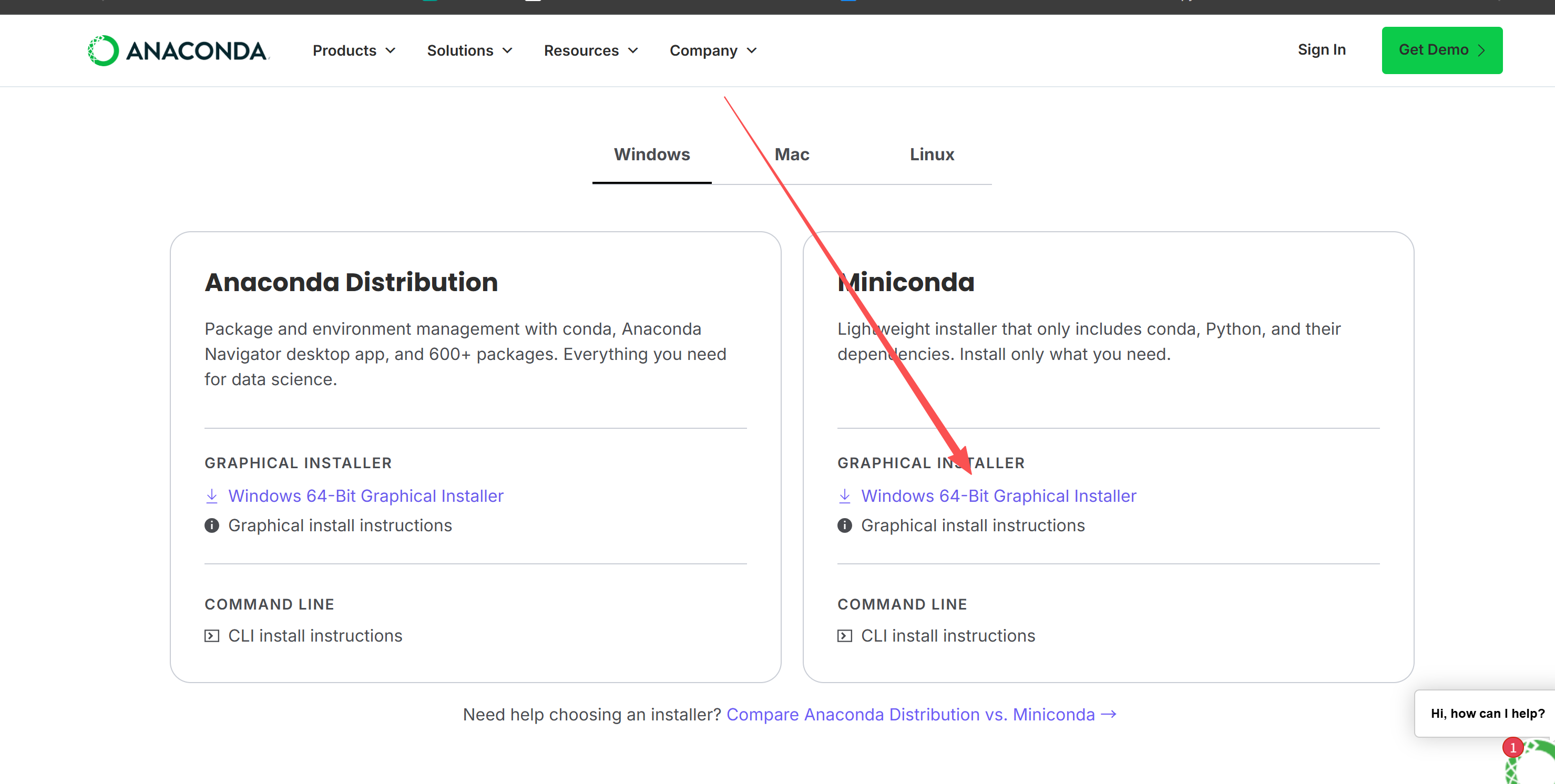The height and width of the screenshot is (784, 1555).
Task: Click the download icon under Anaconda Distribution
Action: (x=211, y=496)
